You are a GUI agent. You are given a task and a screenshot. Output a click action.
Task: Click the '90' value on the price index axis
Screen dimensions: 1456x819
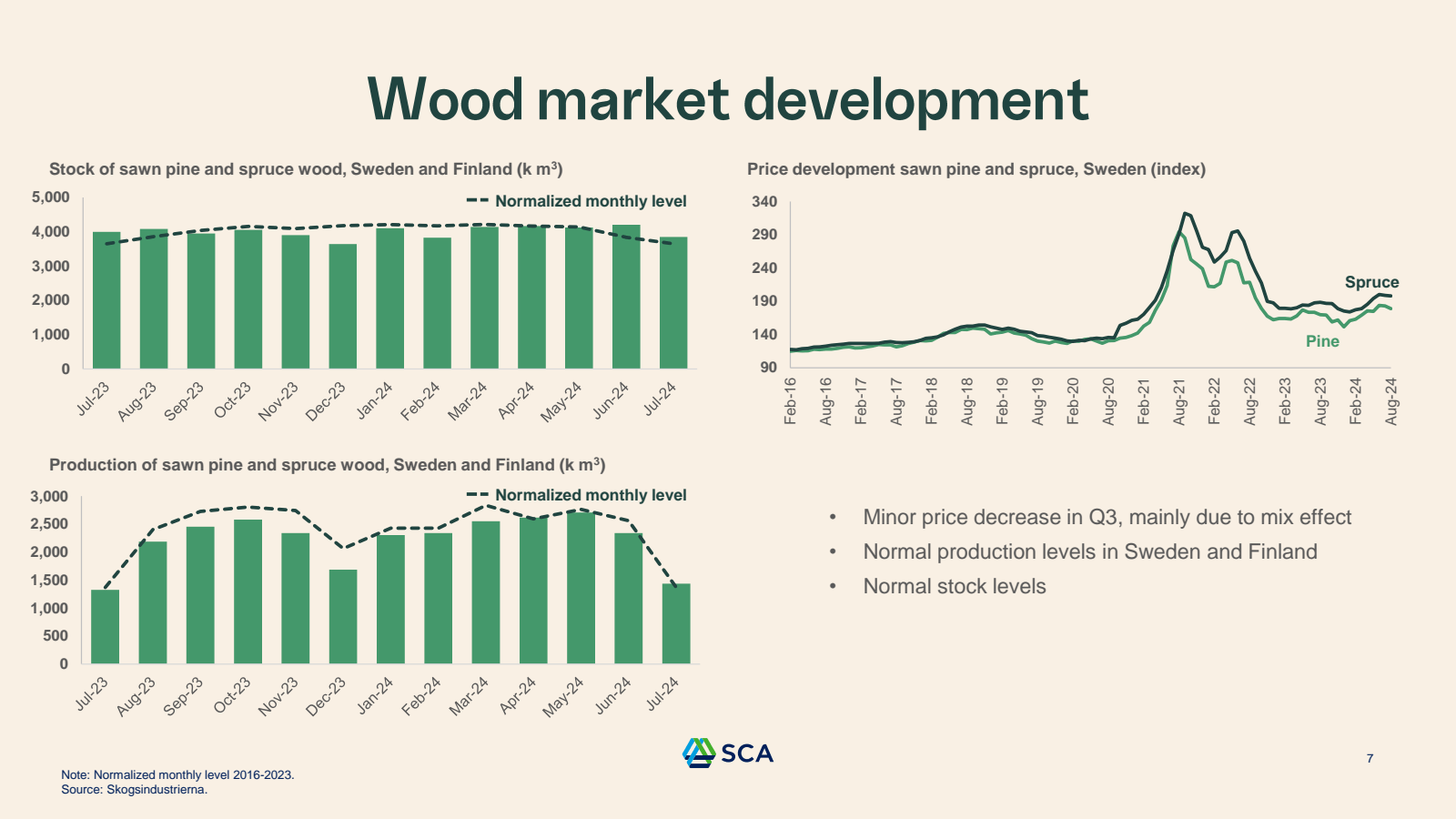point(769,368)
